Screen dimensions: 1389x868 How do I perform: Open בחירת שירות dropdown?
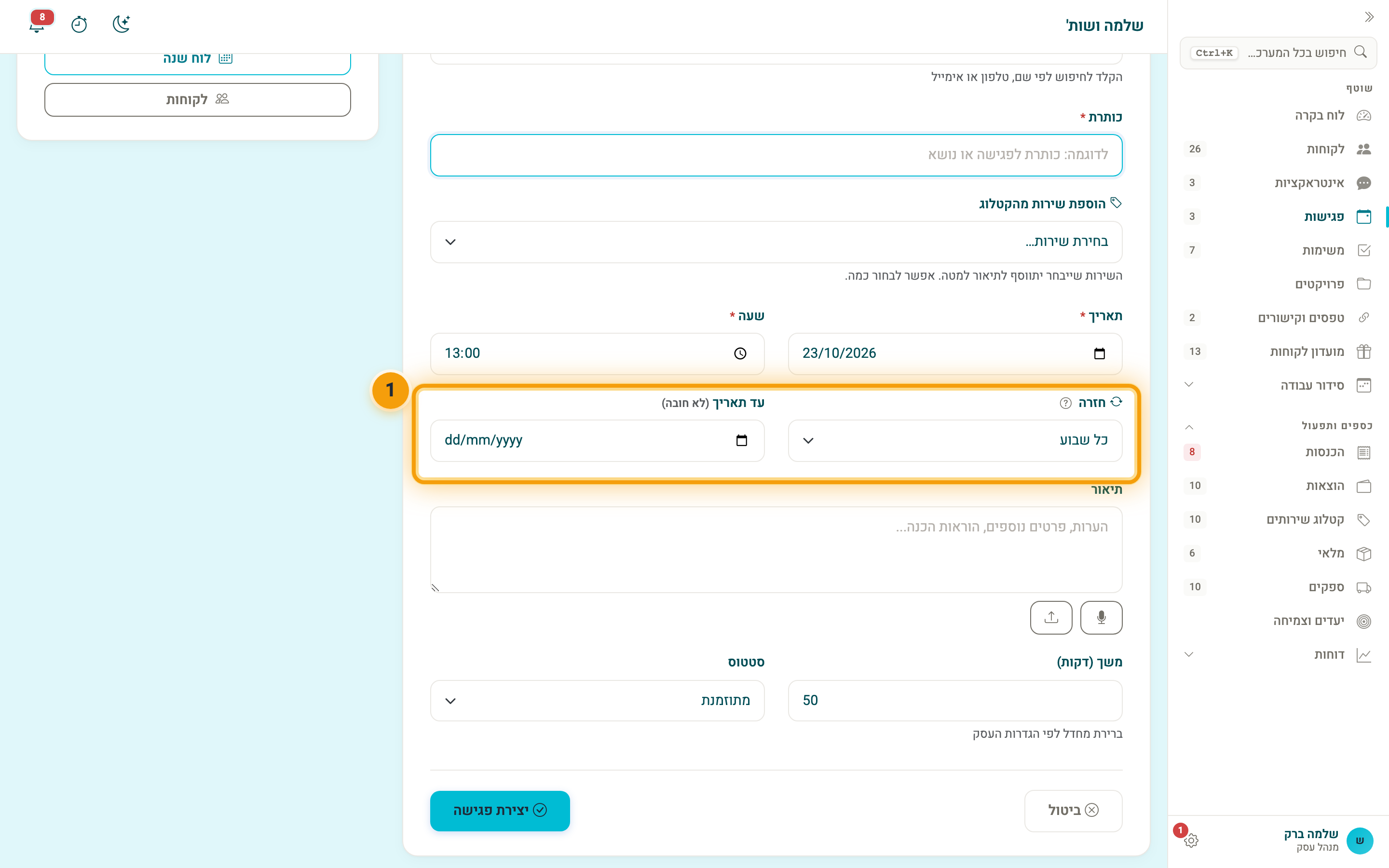pos(776,242)
